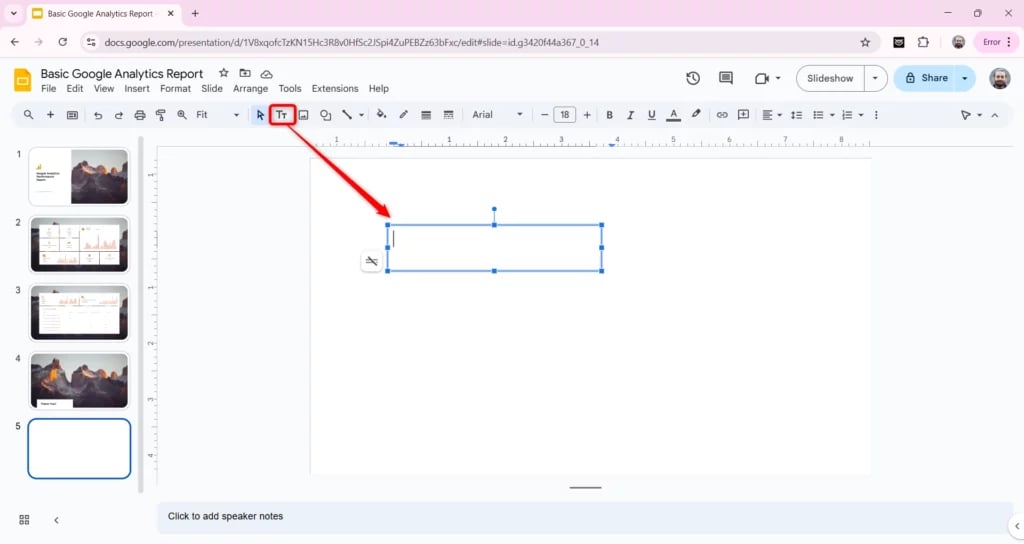
Task: Open the text Align dropdown
Action: pos(772,115)
